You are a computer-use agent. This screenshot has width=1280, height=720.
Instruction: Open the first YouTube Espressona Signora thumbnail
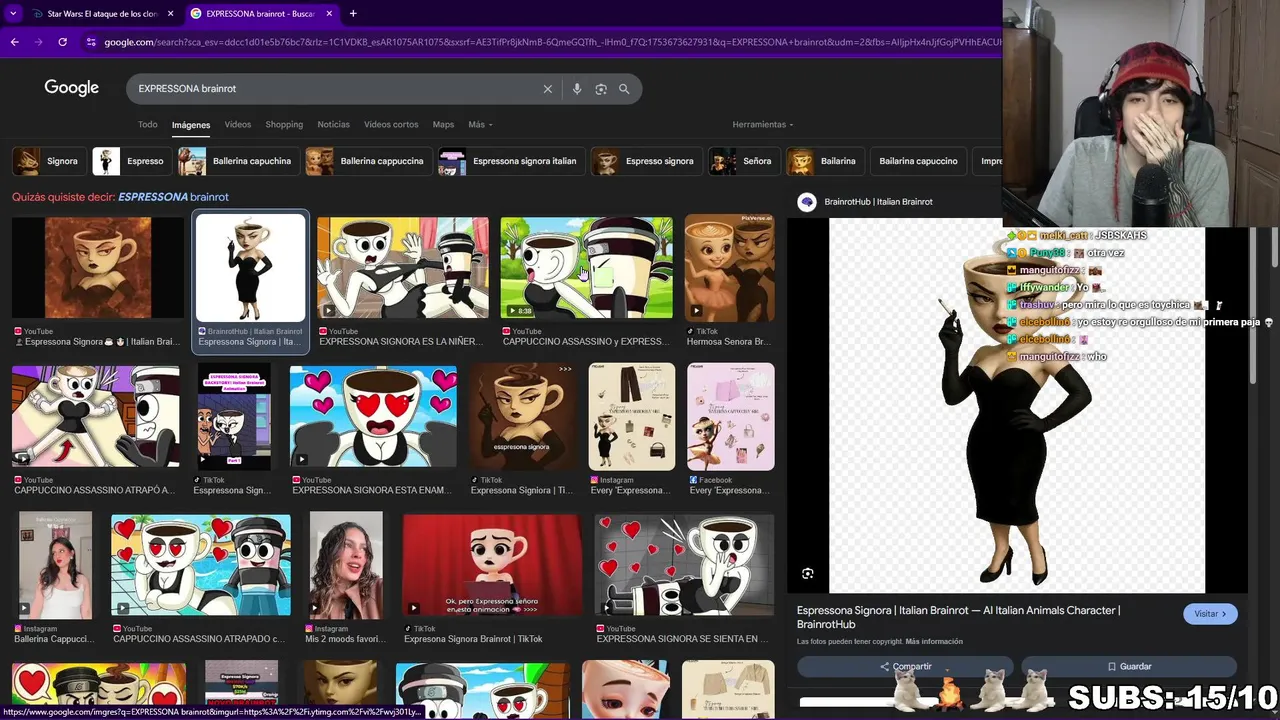(98, 268)
